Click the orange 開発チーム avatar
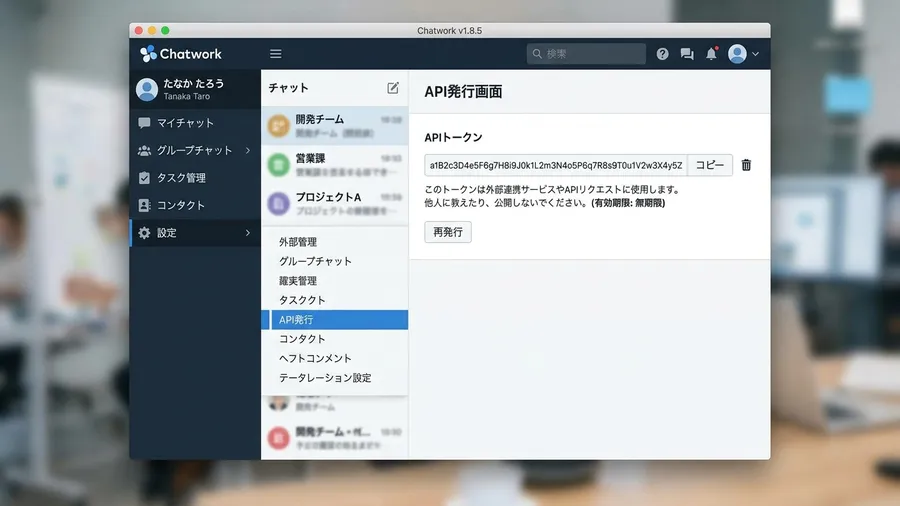The width and height of the screenshot is (900, 506). pos(278,126)
